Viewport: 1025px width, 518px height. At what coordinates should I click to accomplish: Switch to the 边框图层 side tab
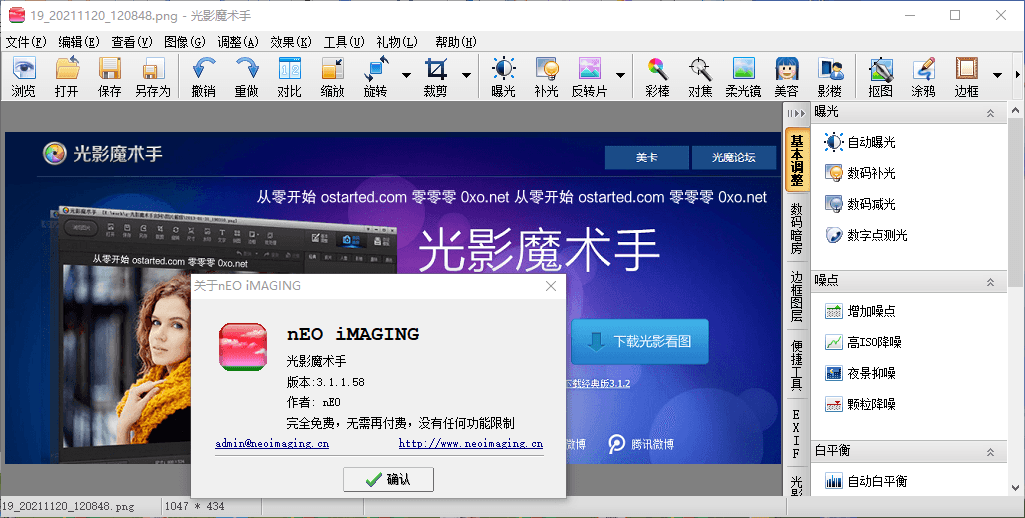click(797, 296)
